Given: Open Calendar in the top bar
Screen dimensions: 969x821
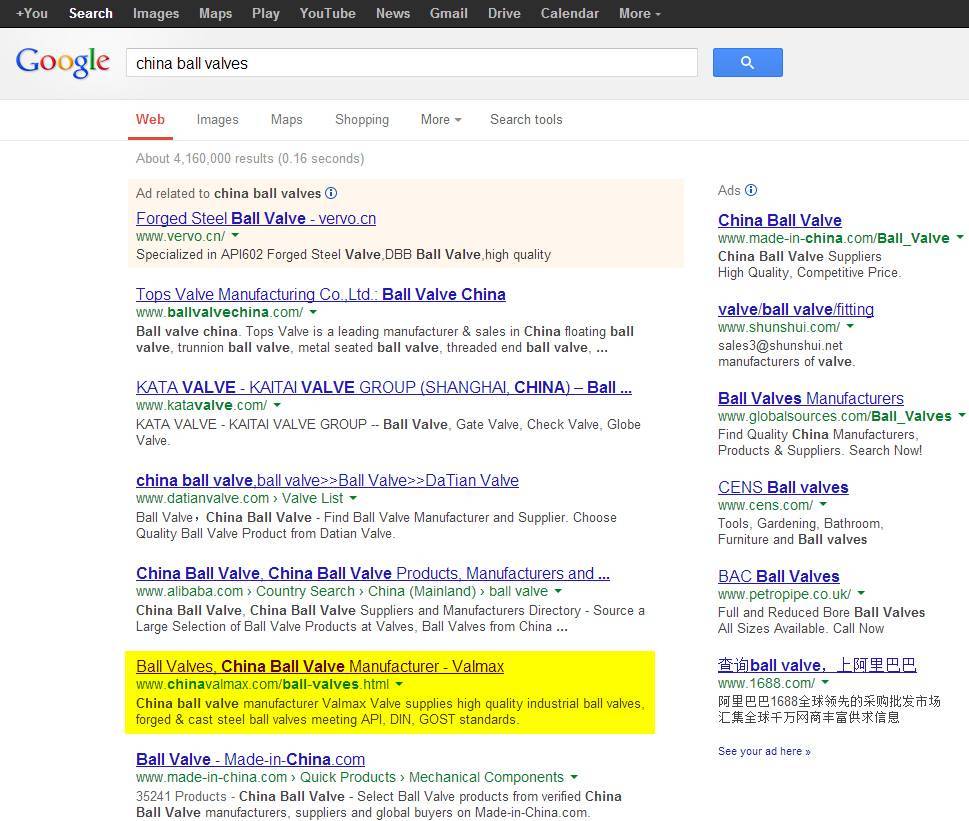Looking at the screenshot, I should pos(570,14).
